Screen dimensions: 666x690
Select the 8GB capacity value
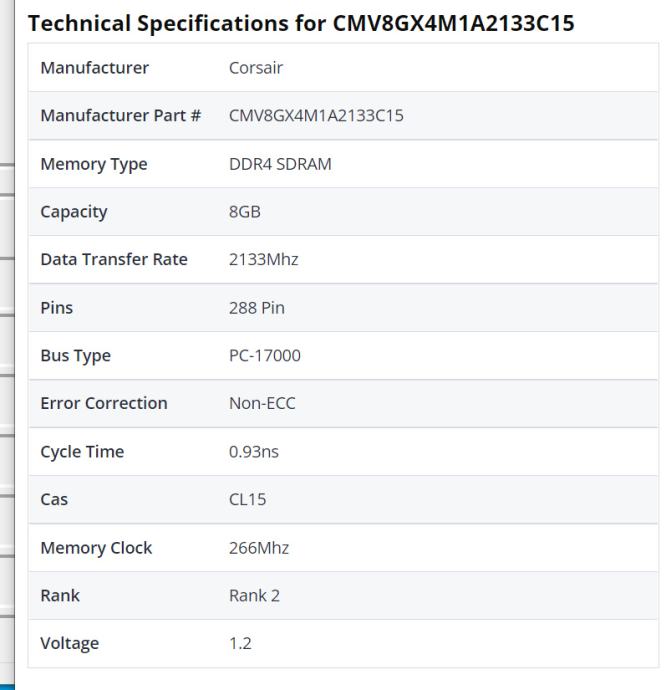(x=245, y=212)
